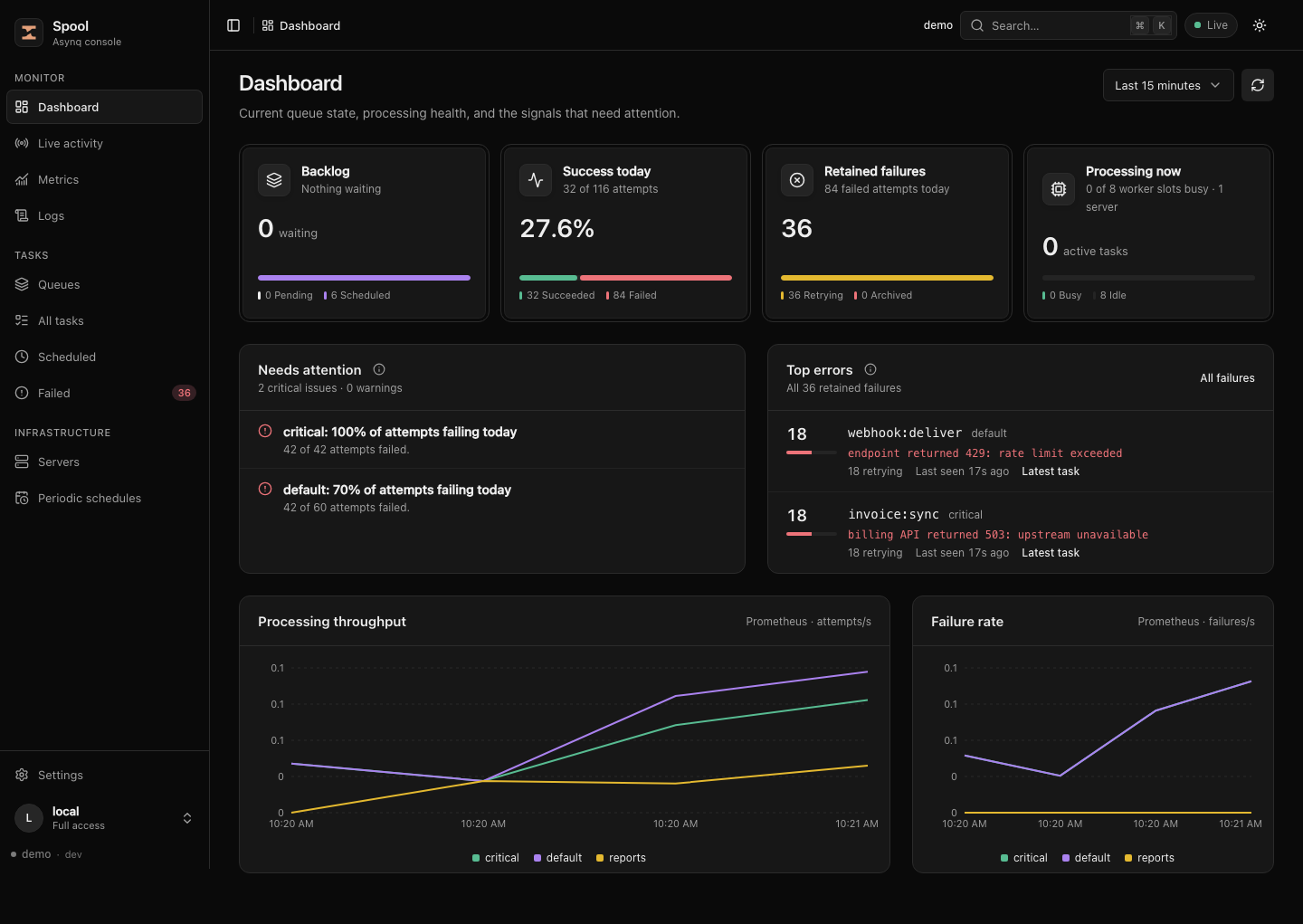Viewport: 1303px width, 924px height.
Task: Collapse the sidebar panel icon
Action: tap(233, 25)
